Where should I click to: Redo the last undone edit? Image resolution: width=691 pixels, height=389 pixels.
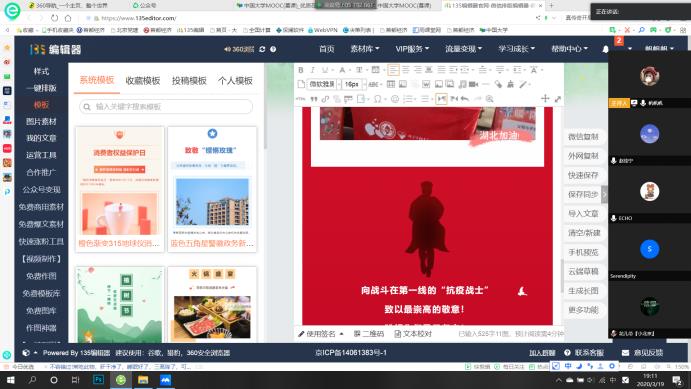point(478,99)
